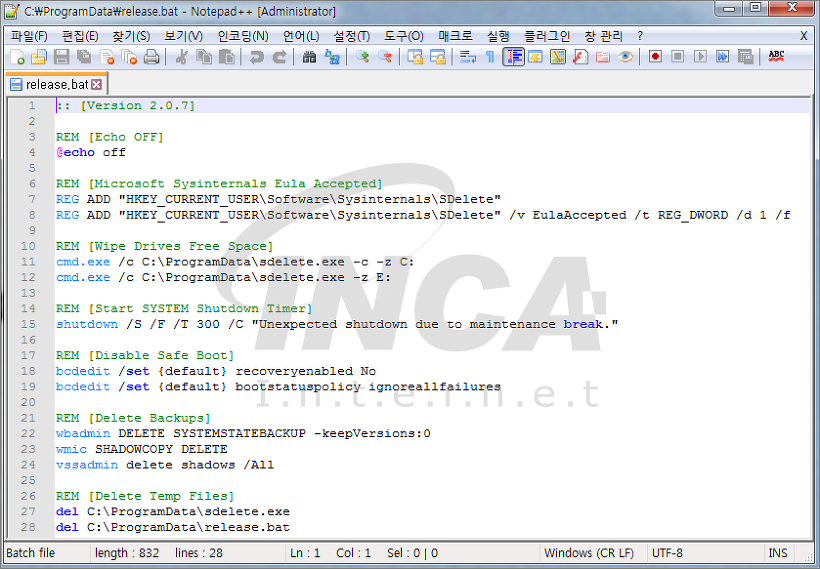Image resolution: width=820 pixels, height=569 pixels.
Task: Open the 도구(O) menu
Action: [x=404, y=36]
